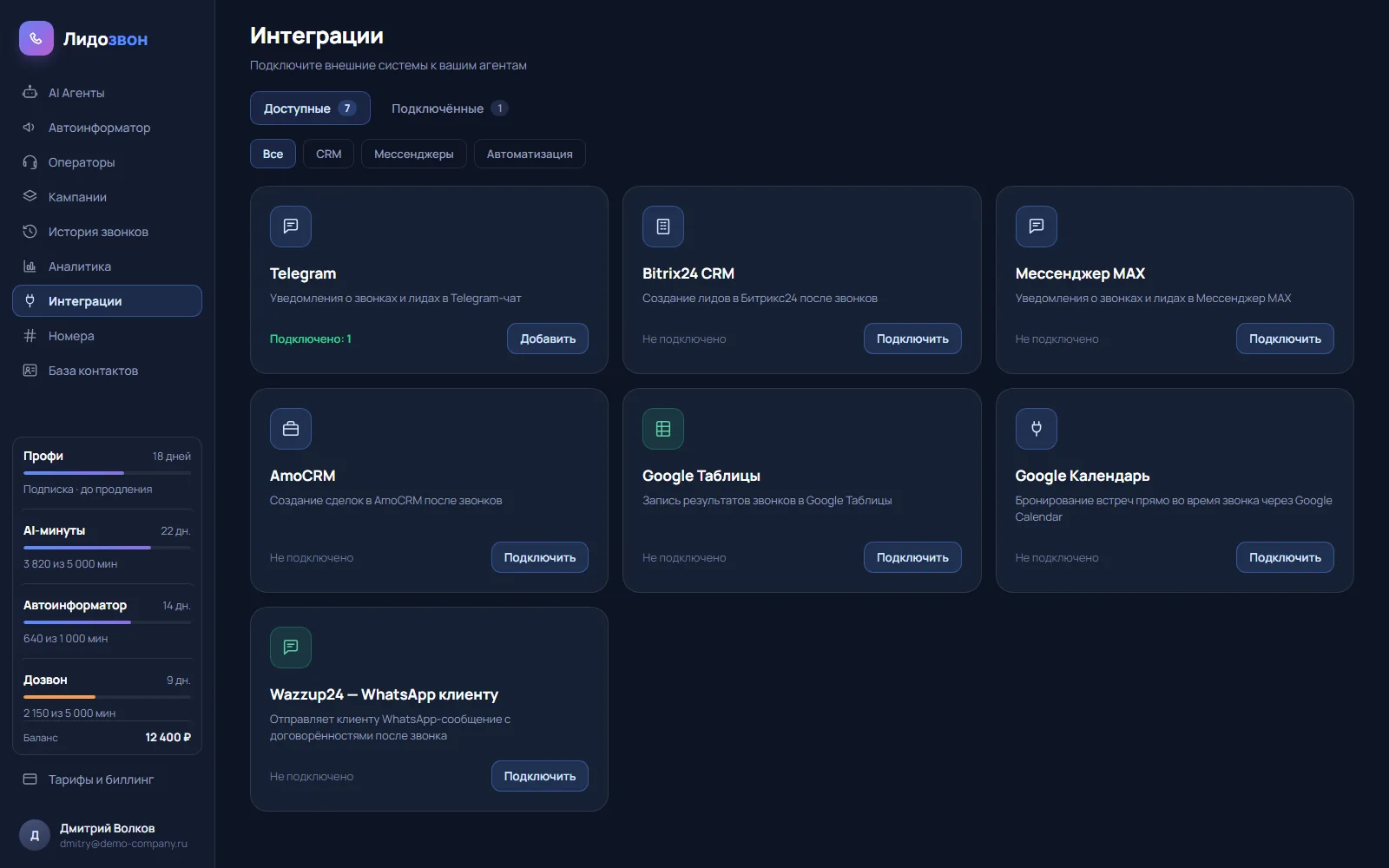This screenshot has width=1389, height=868.
Task: Select the Все filter chip
Action: coord(273,154)
